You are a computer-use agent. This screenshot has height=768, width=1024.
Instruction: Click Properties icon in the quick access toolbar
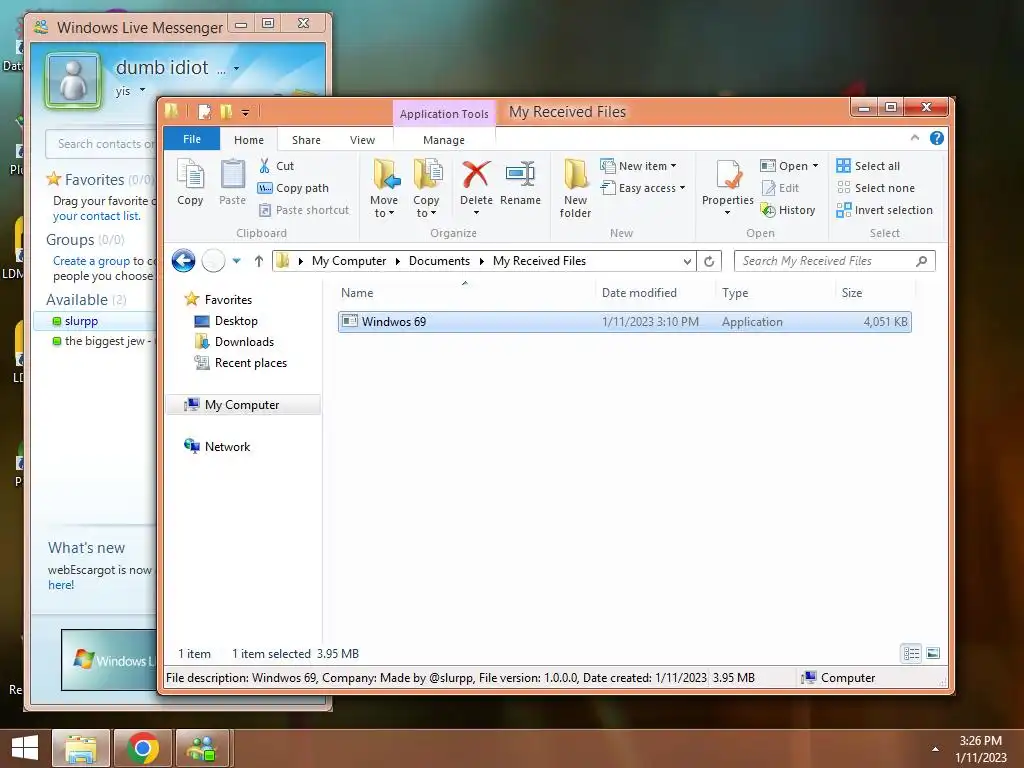click(x=204, y=112)
